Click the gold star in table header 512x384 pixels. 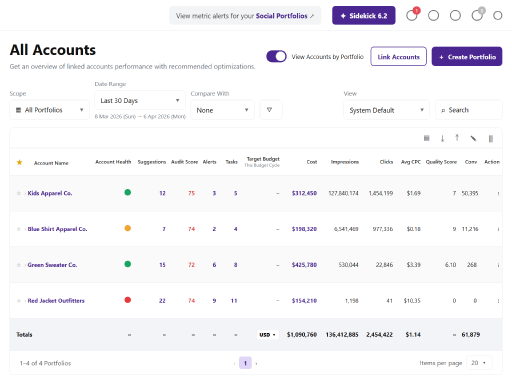[19, 162]
